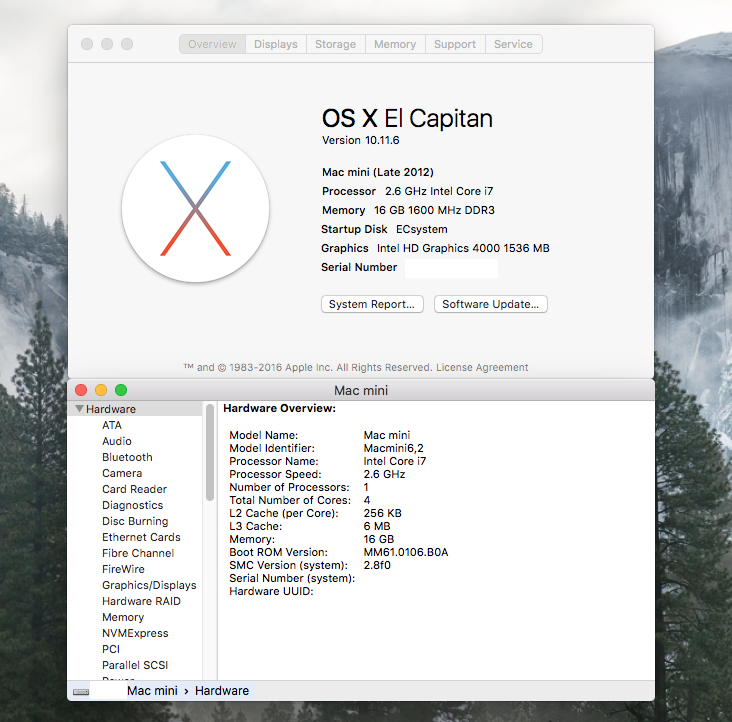Click the 16 GB memory value in report
The width and height of the screenshot is (732, 722).
pyautogui.click(x=379, y=540)
